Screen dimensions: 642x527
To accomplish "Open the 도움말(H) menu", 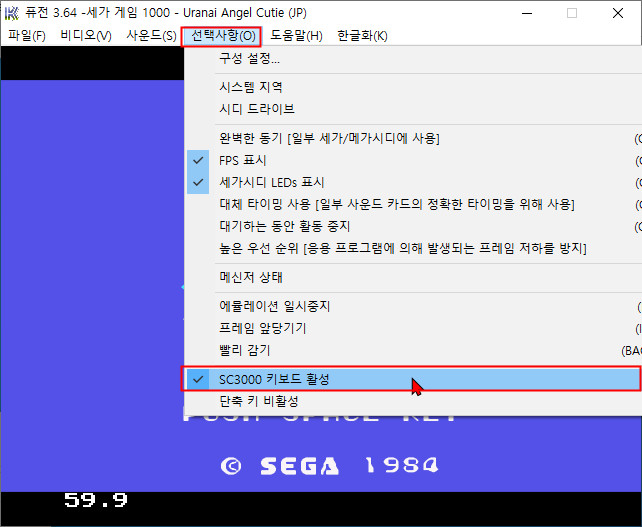I will click(296, 36).
